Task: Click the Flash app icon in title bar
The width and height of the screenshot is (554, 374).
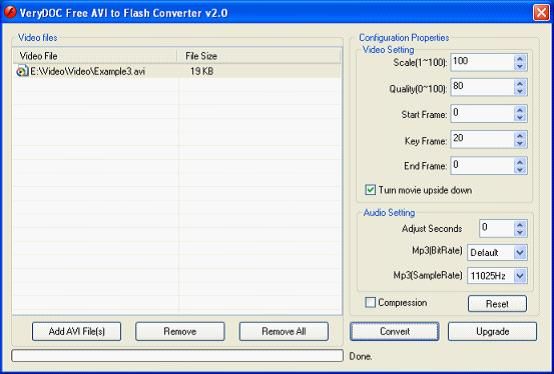Action: pos(10,13)
